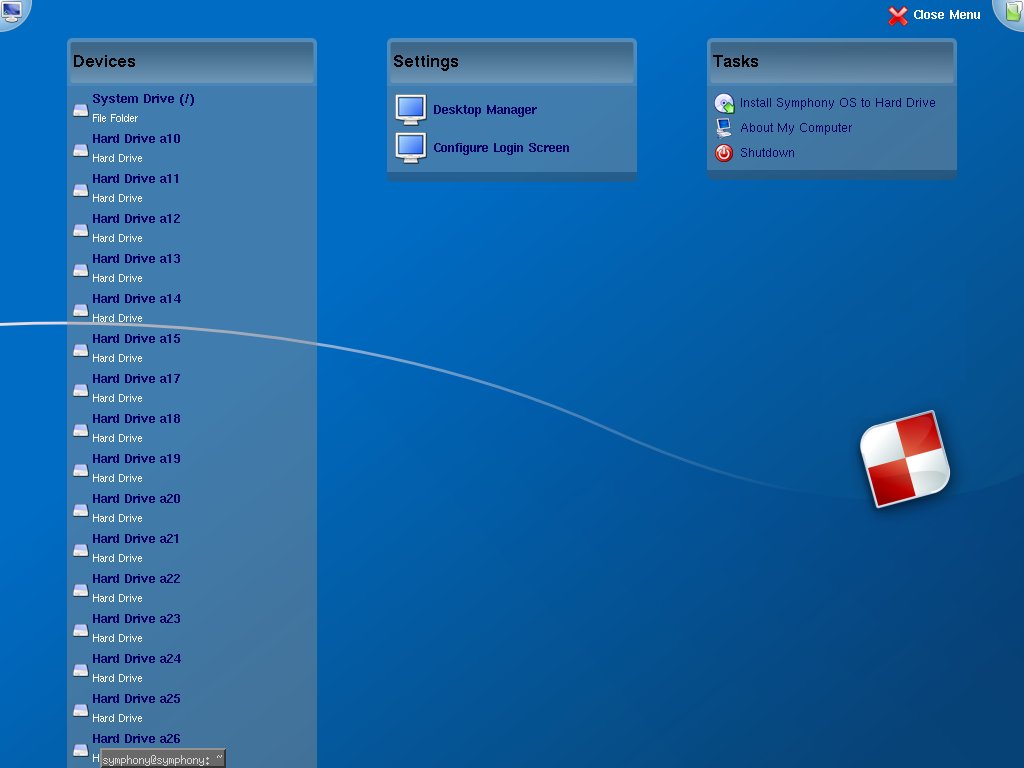The height and width of the screenshot is (768, 1024).
Task: Click the Desktop Manager monitor icon
Action: point(411,110)
